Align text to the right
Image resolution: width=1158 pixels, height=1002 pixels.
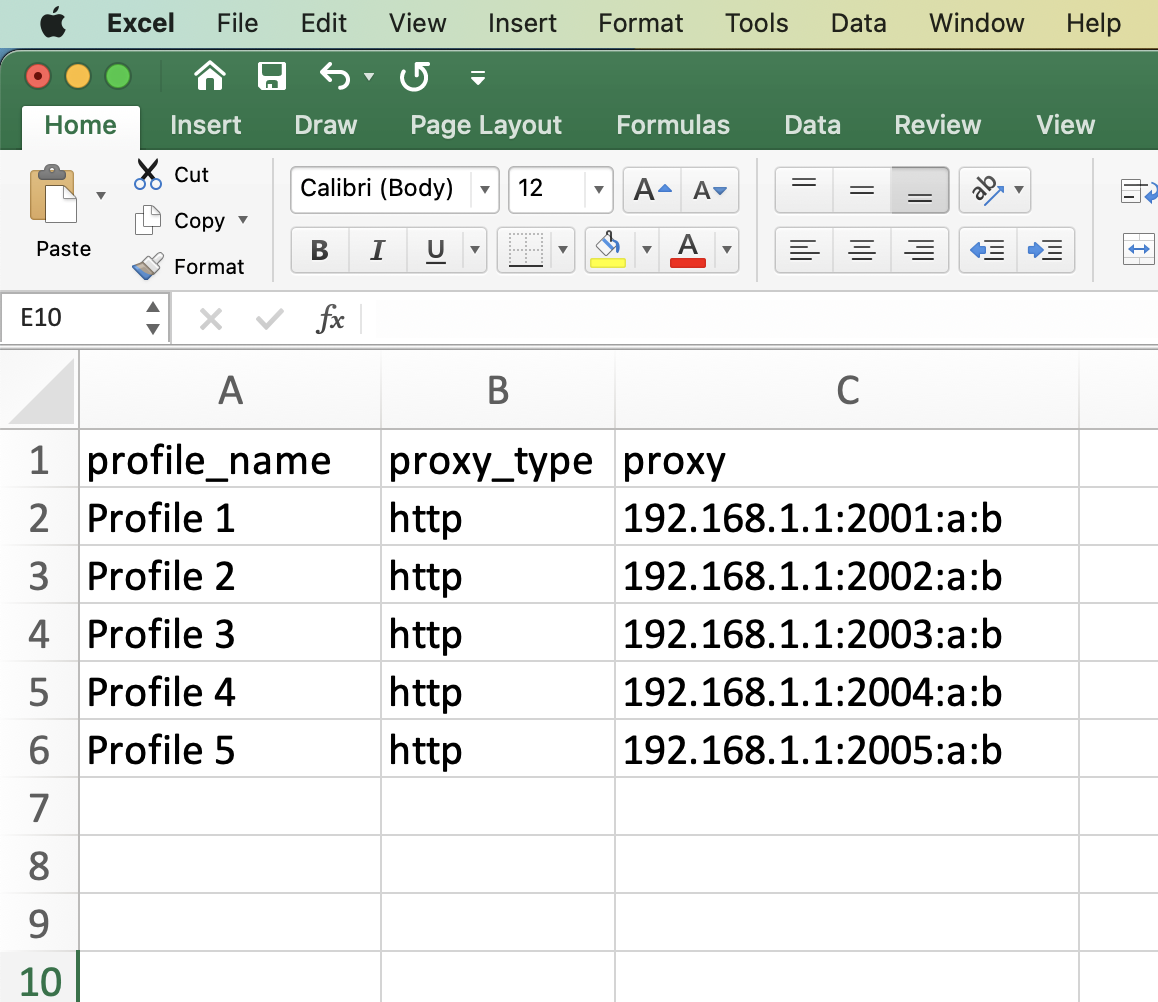[x=919, y=250]
